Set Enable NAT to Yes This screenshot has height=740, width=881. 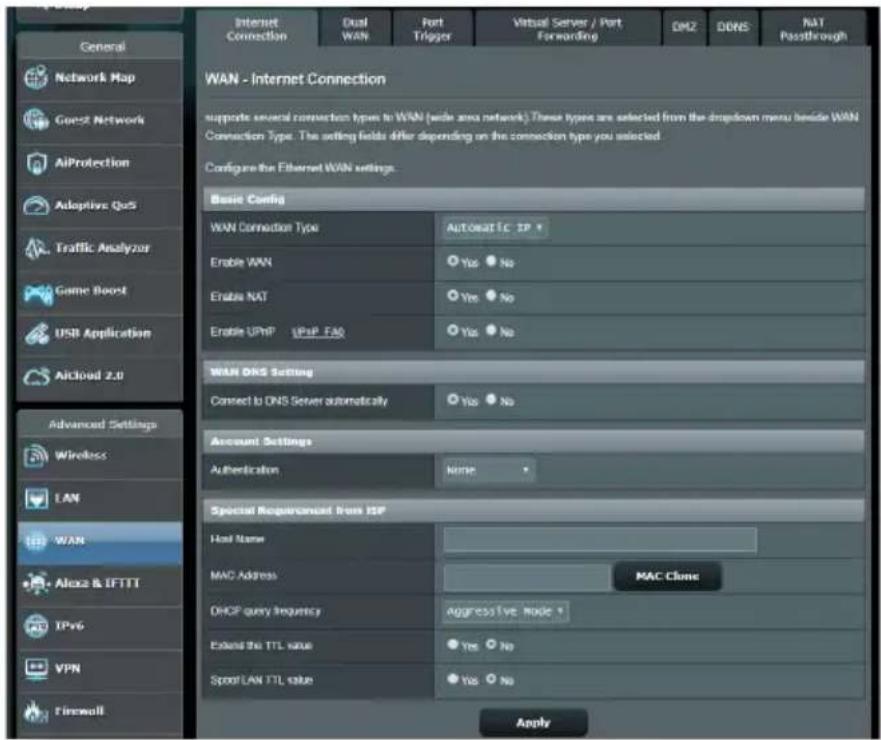pos(452,296)
